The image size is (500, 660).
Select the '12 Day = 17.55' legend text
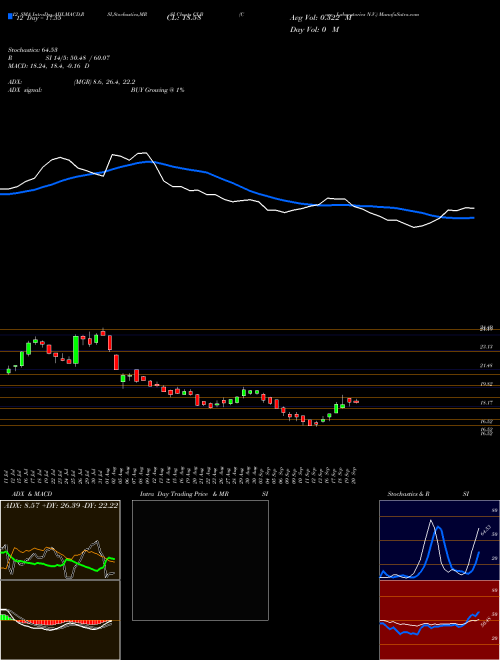[x=39, y=18]
